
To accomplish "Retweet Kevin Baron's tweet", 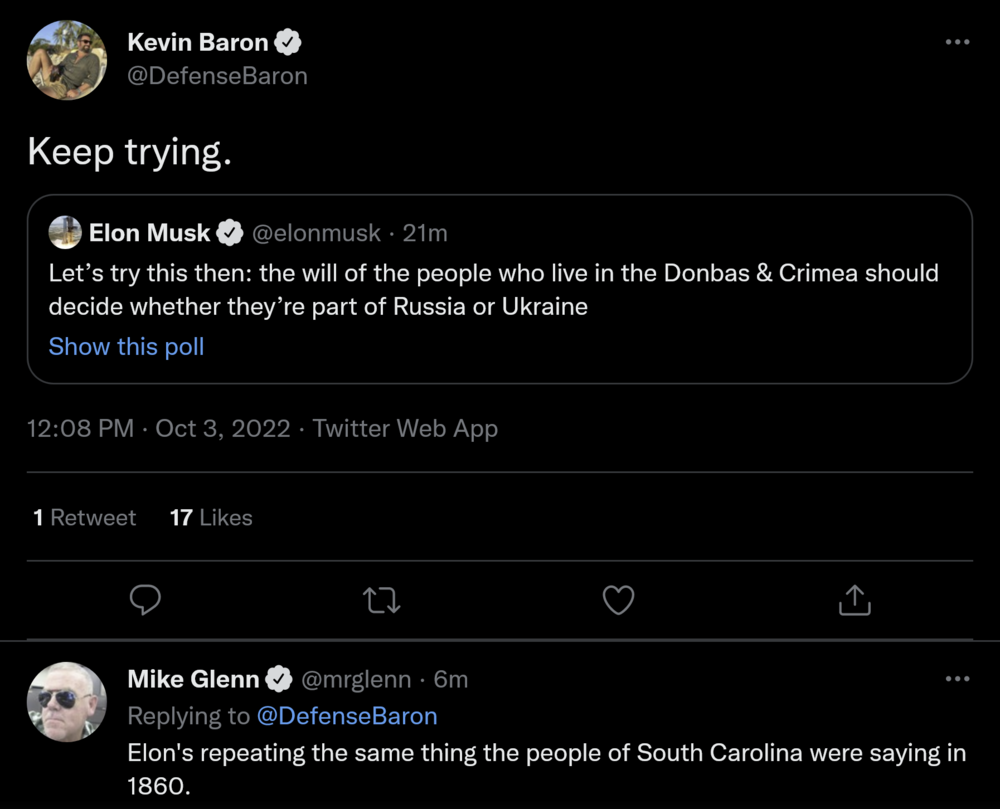I will [x=380, y=600].
